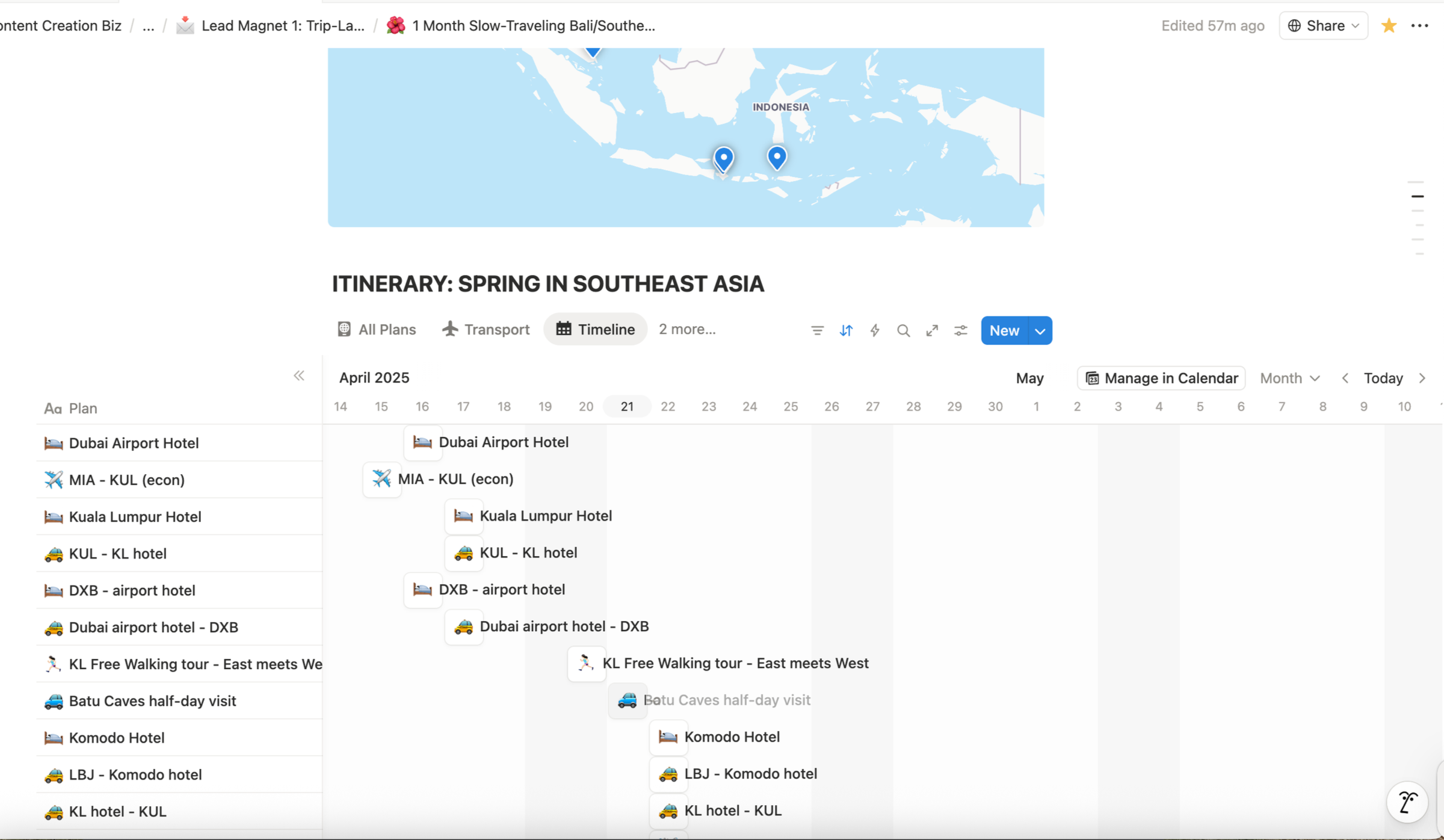
Task: Open the sort arrows icon
Action: coord(846,330)
